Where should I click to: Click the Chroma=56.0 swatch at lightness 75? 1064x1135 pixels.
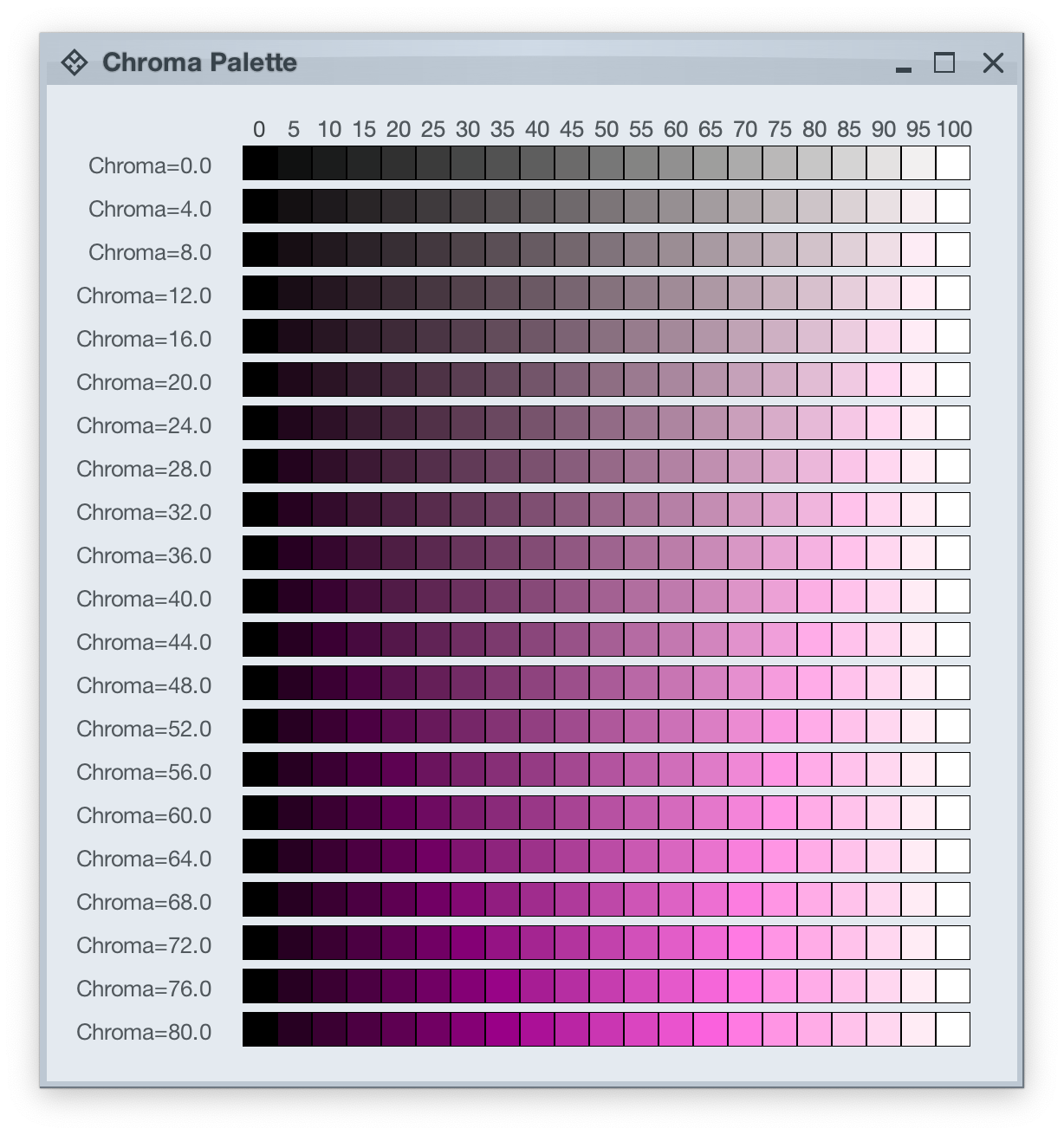click(x=780, y=769)
